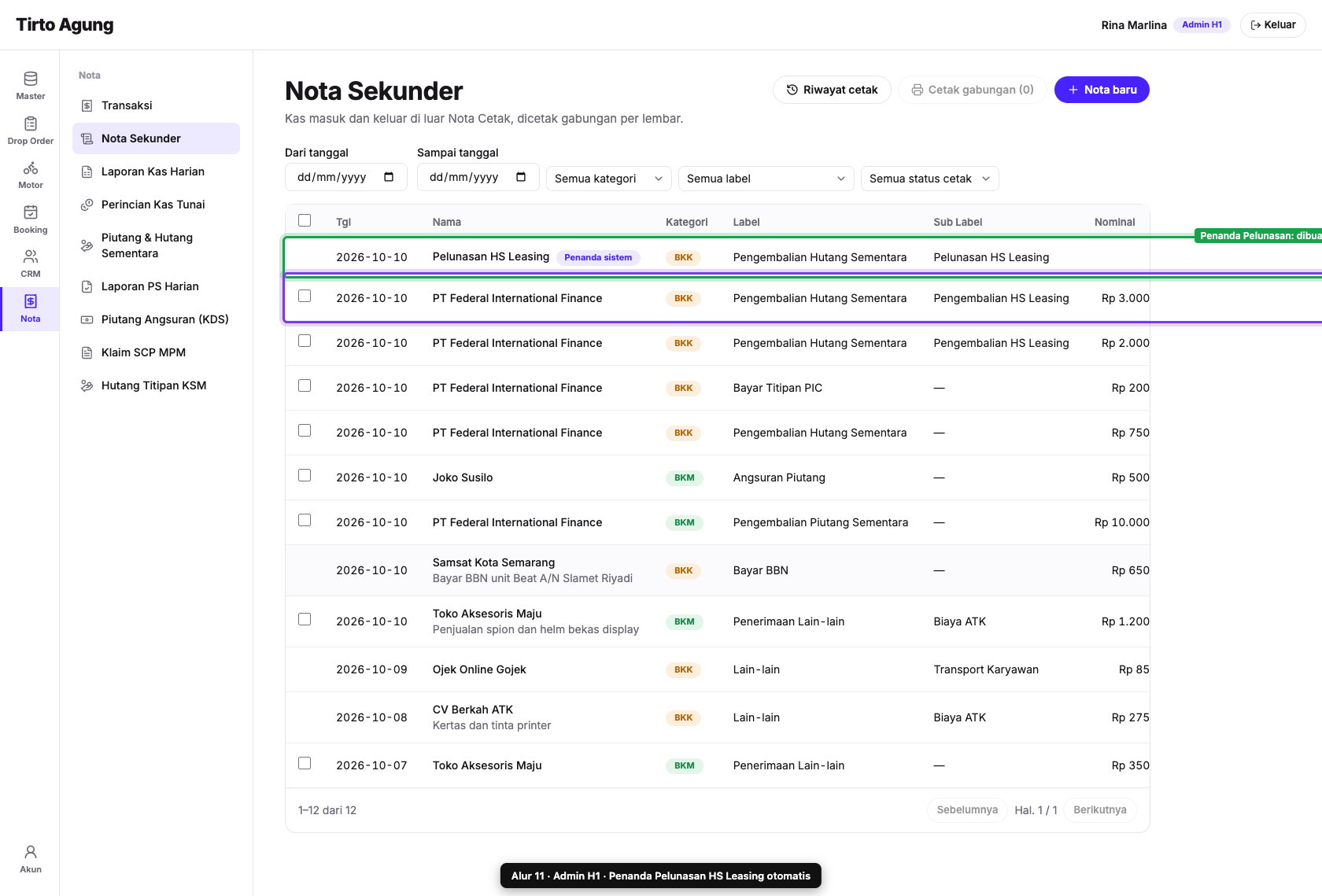Toggle select-all checkbox in table header
The width and height of the screenshot is (1322, 896).
point(305,220)
